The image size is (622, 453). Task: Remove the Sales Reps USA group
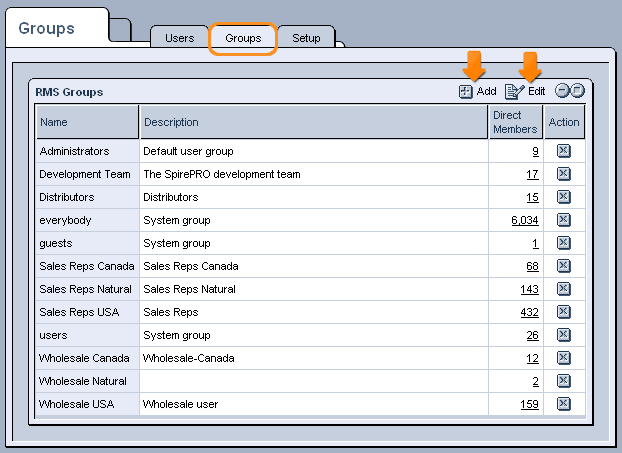click(563, 312)
